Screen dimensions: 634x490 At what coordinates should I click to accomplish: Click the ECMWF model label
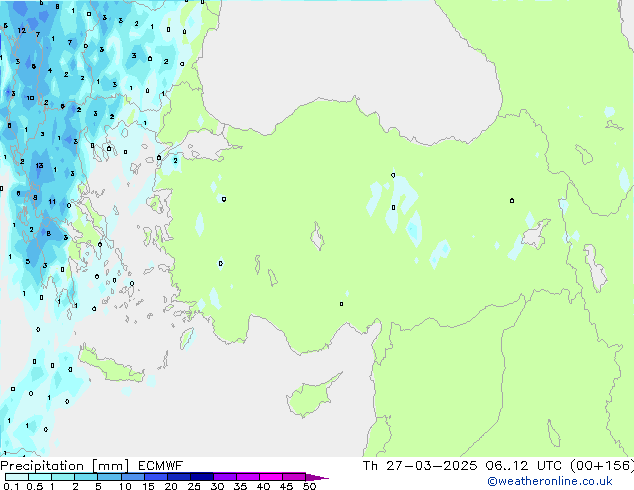point(161,466)
